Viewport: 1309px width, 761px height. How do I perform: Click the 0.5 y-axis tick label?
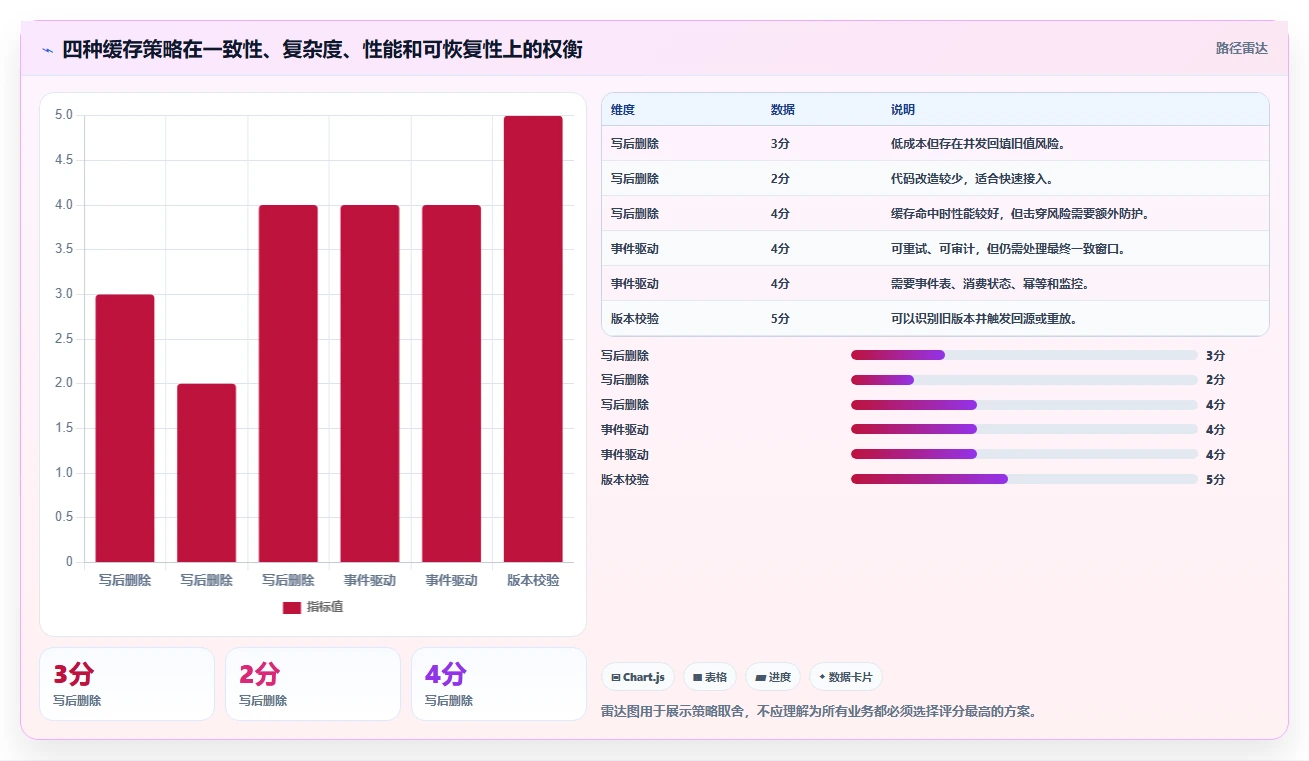pyautogui.click(x=64, y=517)
